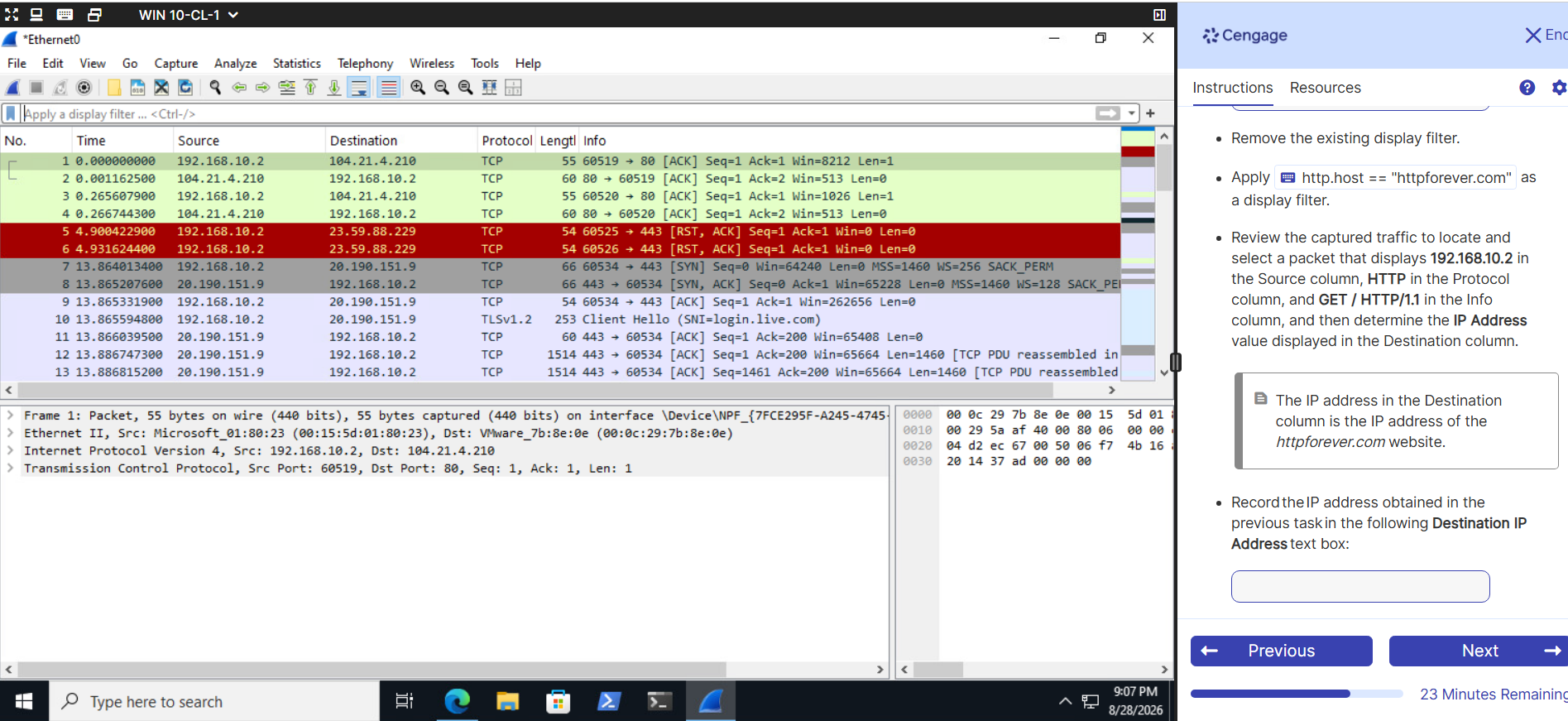Add a display filter button with plus
1568x721 pixels.
point(1150,113)
